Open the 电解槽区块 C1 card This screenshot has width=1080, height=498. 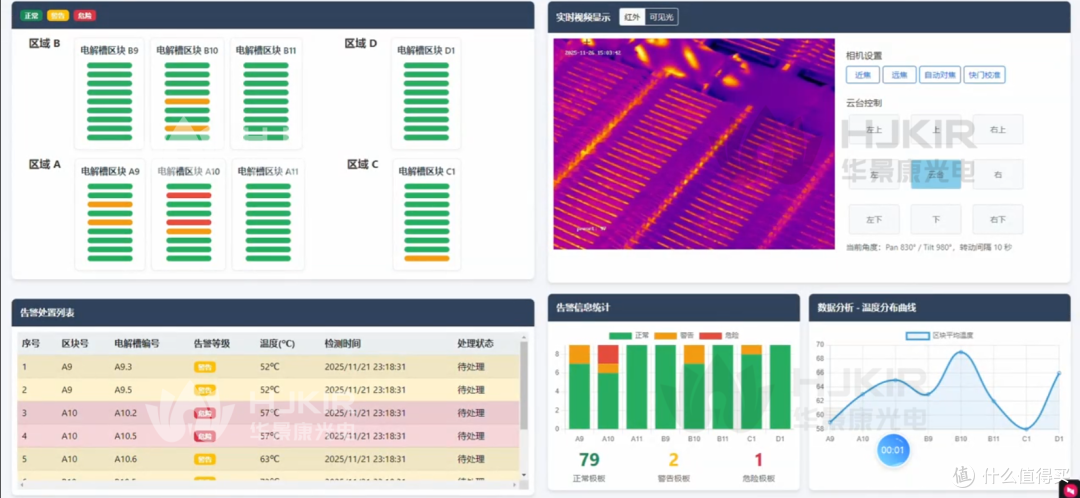[427, 214]
